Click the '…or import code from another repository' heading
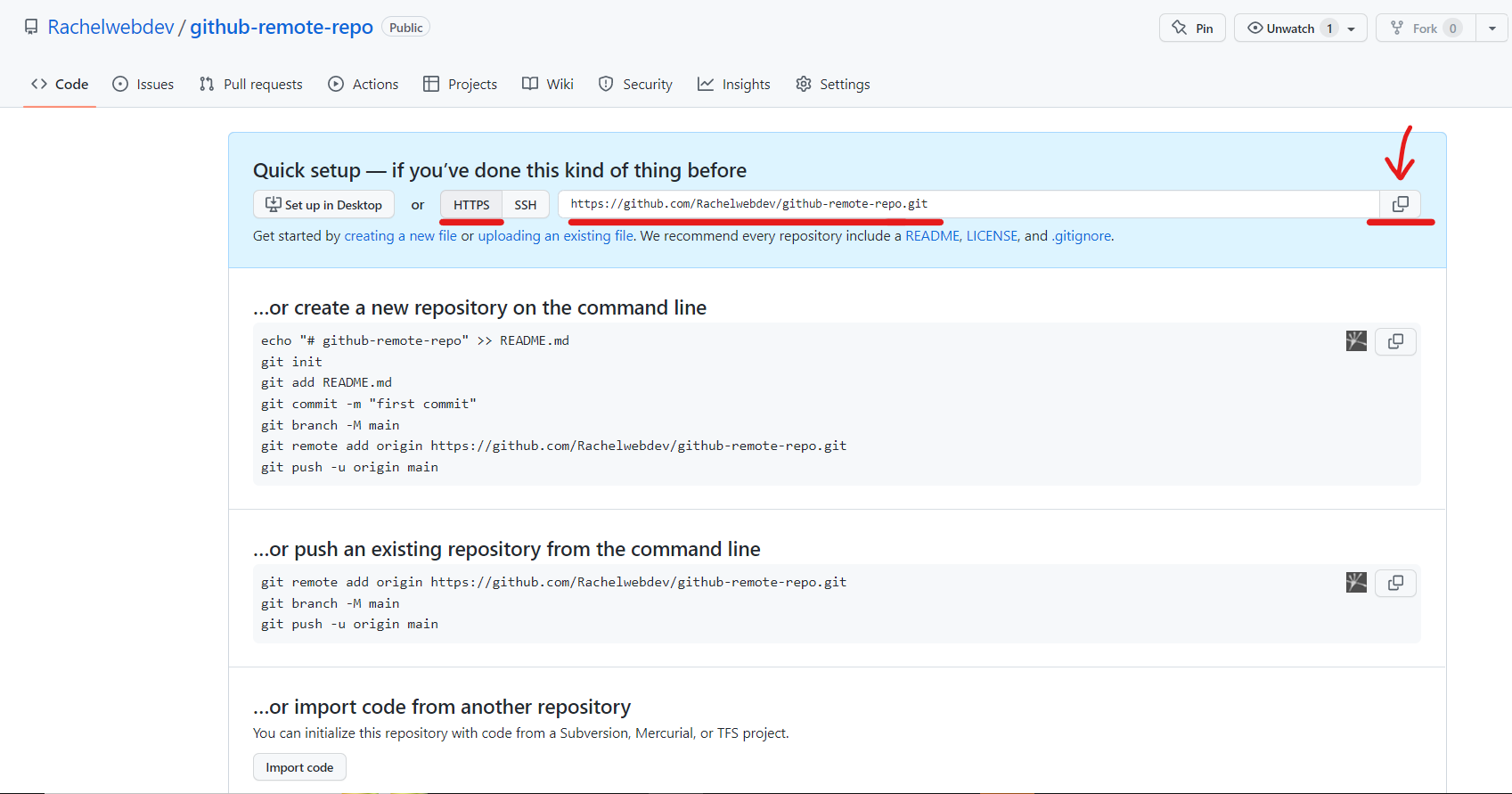1512x794 pixels. (442, 707)
